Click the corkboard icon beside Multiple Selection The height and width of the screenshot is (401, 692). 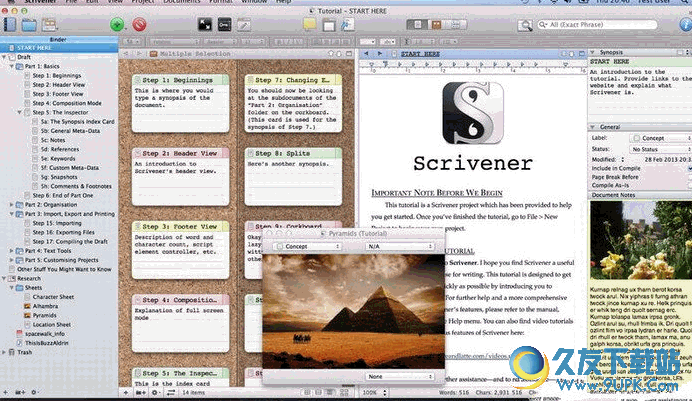pos(154,54)
